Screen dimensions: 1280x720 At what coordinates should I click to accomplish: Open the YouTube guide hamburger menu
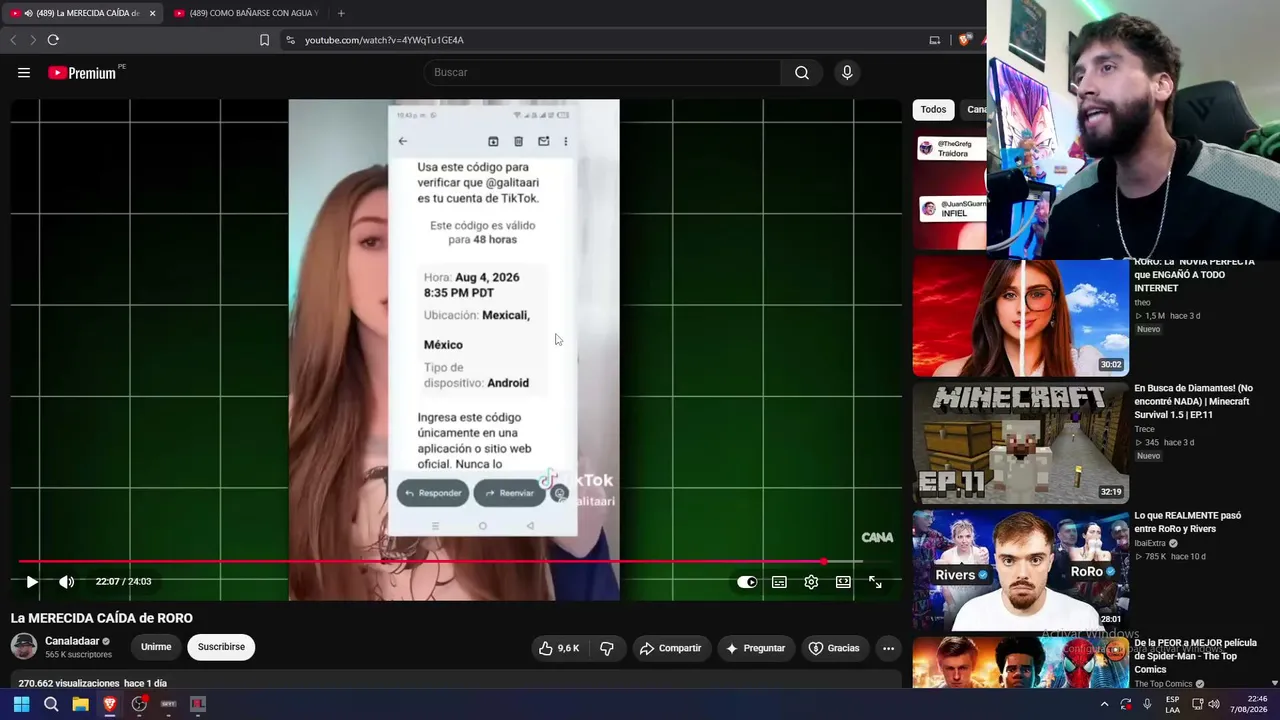(x=24, y=72)
